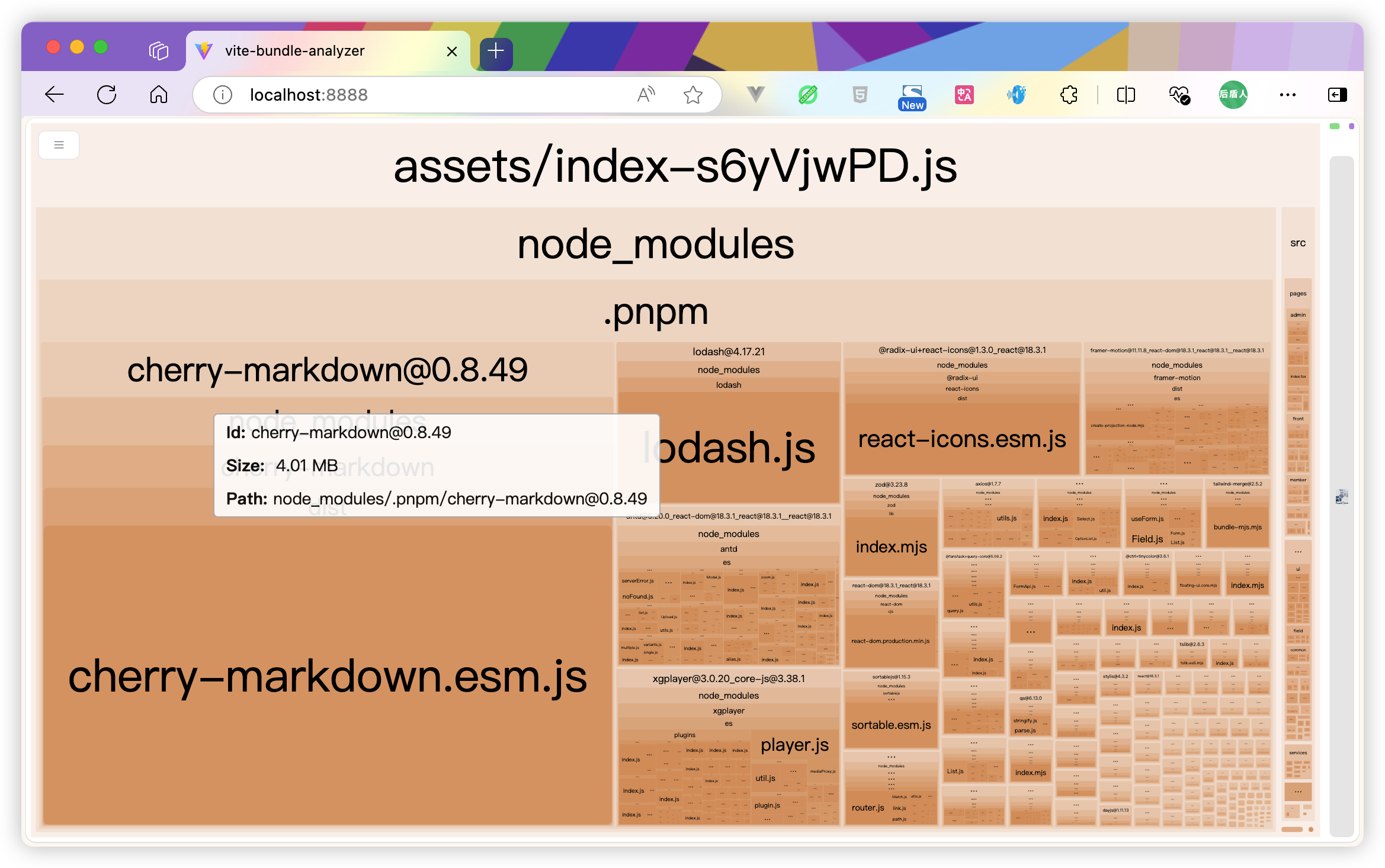Image resolution: width=1385 pixels, height=868 pixels.
Task: Toggle the browser sidebar panel
Action: point(1338,95)
